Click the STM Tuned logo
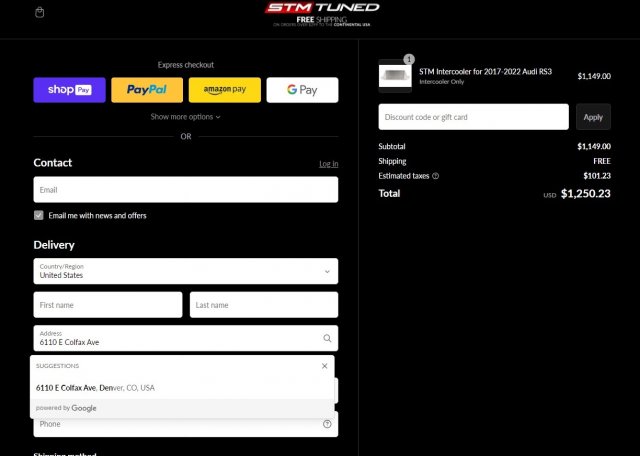The width and height of the screenshot is (640, 456). pyautogui.click(x=322, y=8)
